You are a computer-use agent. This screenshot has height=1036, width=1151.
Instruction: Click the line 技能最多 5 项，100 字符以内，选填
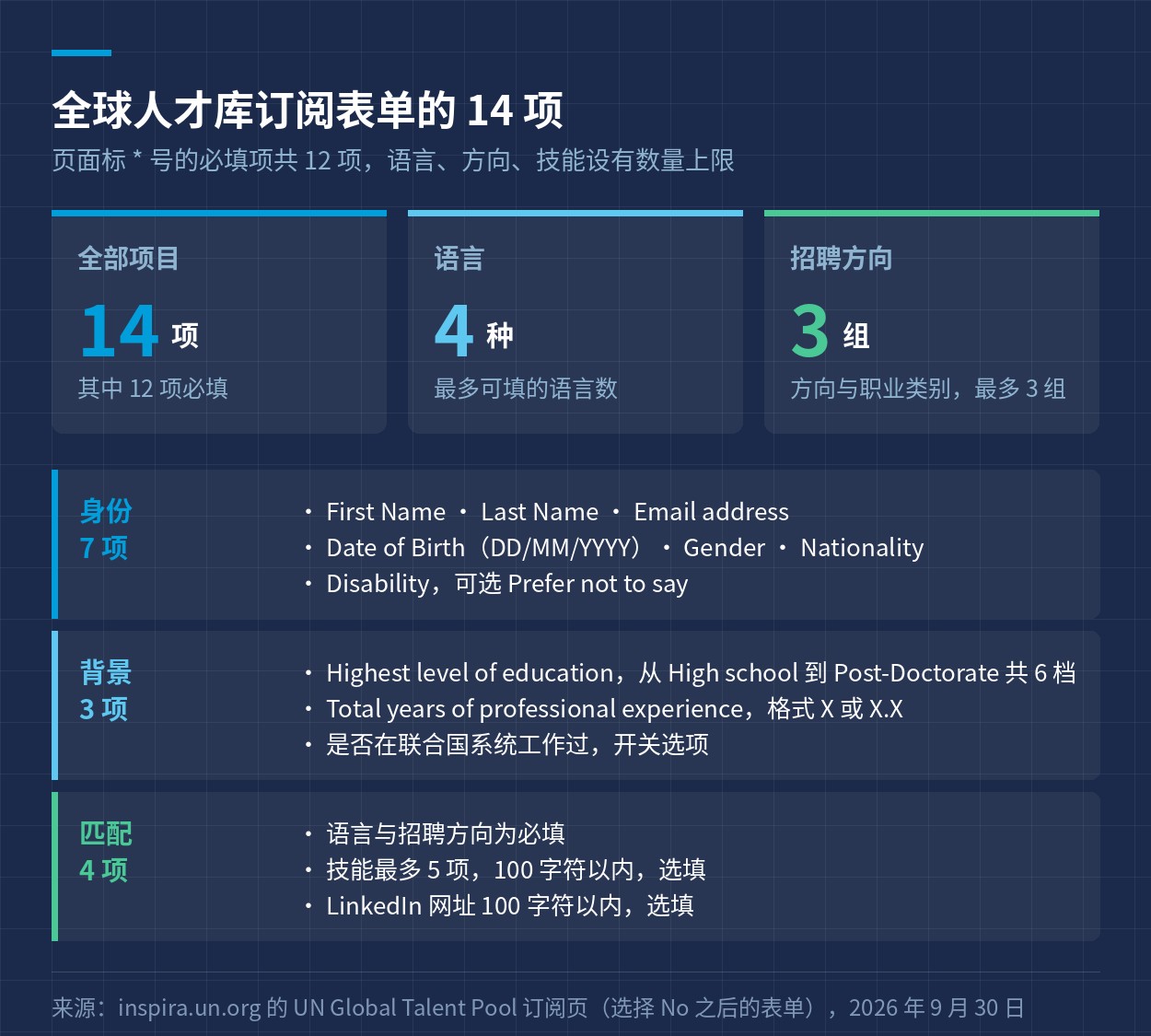517,870
